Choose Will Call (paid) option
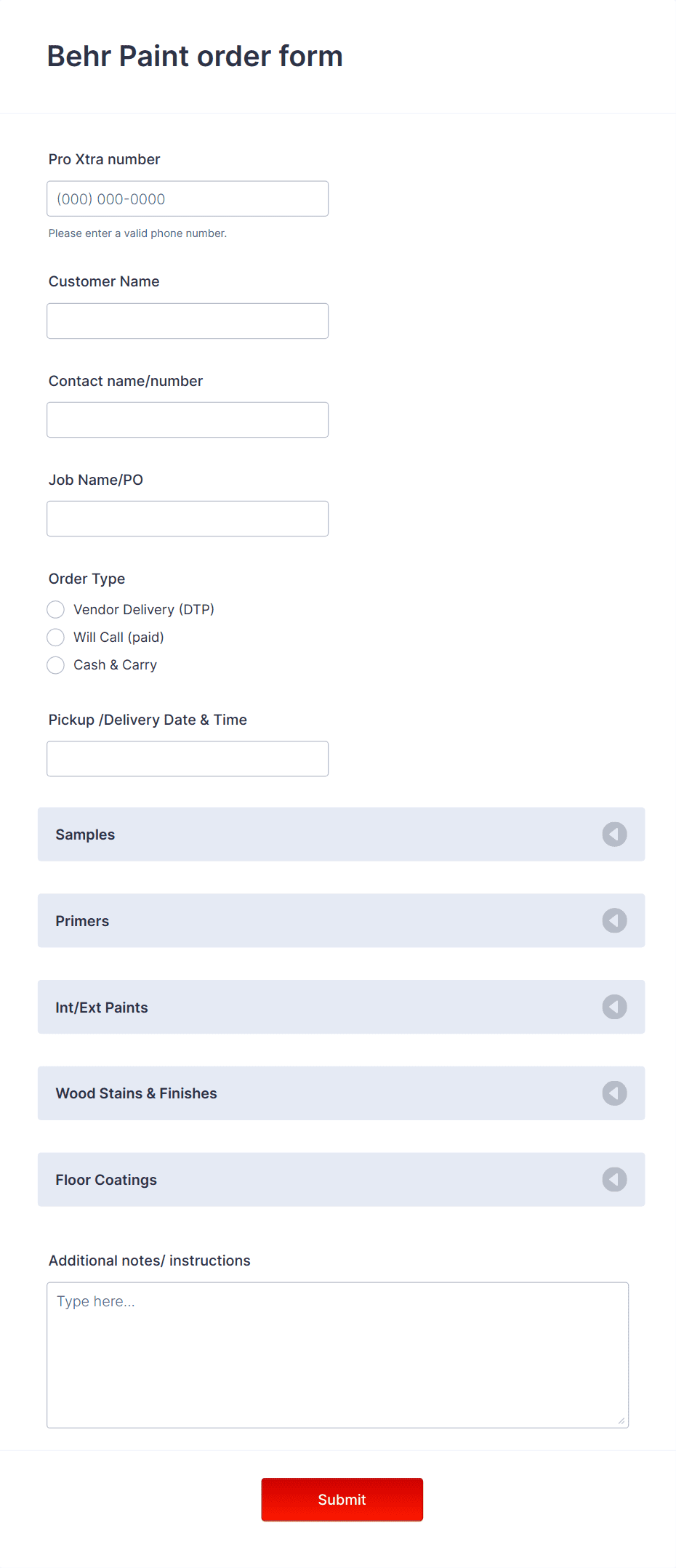The width and height of the screenshot is (676, 1568). point(55,637)
